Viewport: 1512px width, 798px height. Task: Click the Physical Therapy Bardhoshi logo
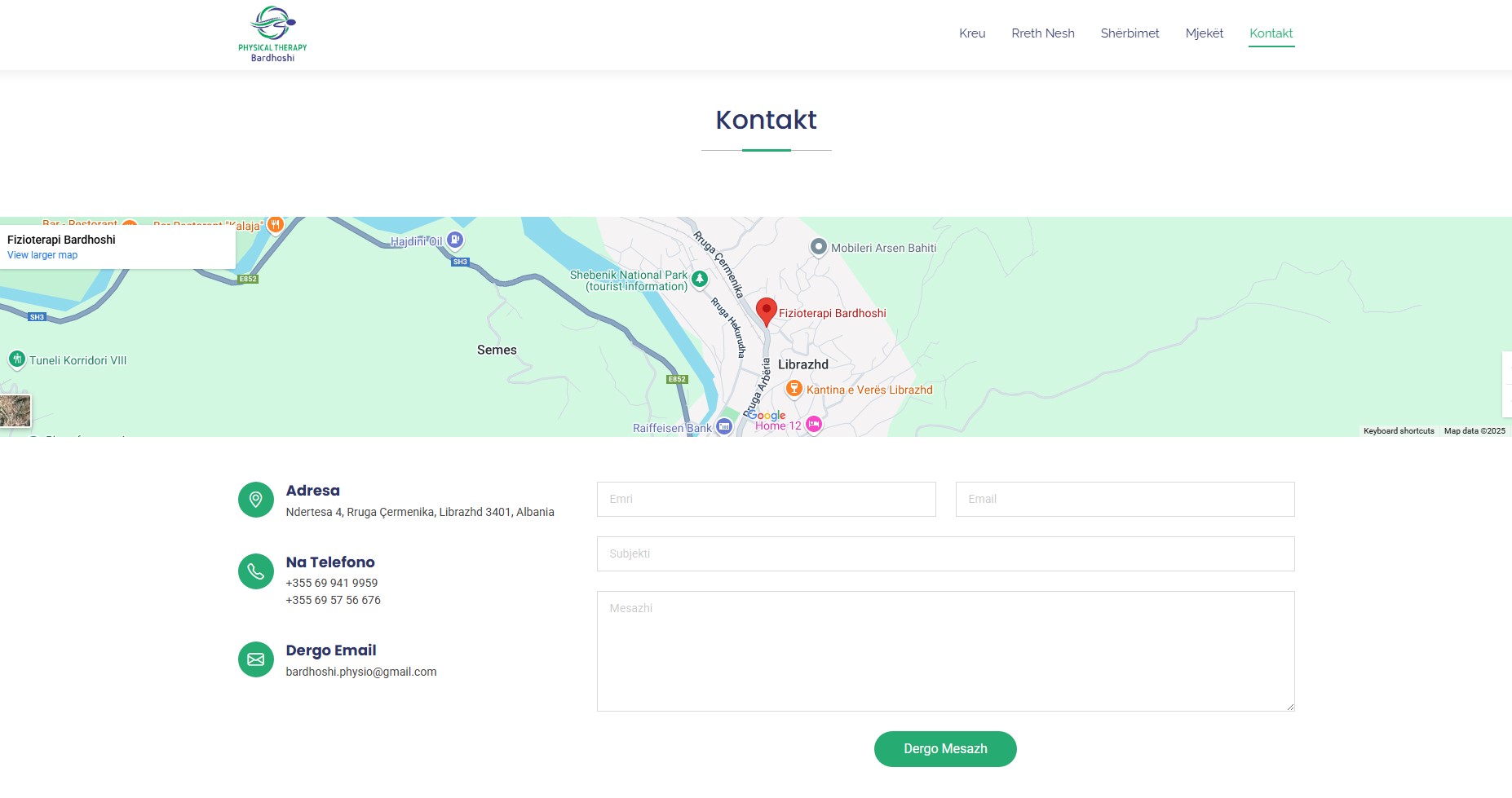(272, 34)
